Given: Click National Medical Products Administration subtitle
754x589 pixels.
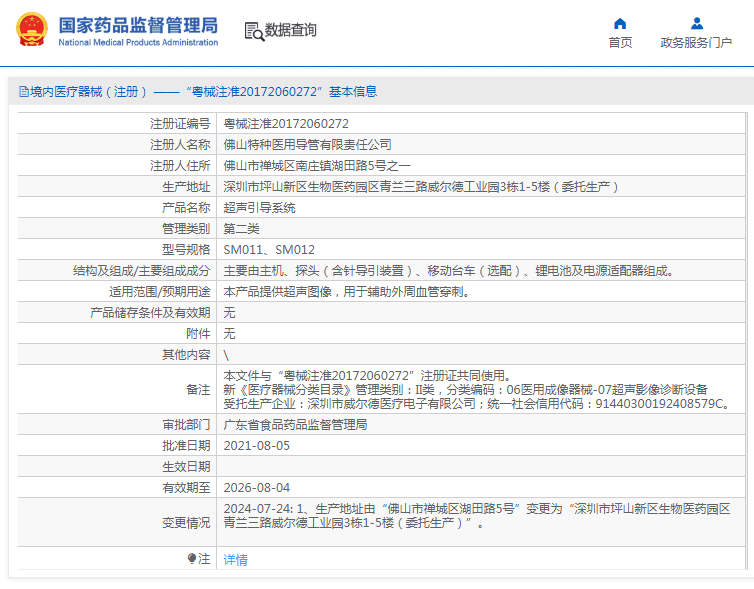Looking at the screenshot, I should [138, 42].
